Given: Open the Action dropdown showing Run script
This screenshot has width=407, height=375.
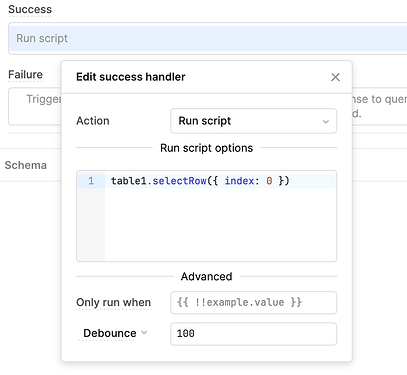Looking at the screenshot, I should tap(253, 121).
